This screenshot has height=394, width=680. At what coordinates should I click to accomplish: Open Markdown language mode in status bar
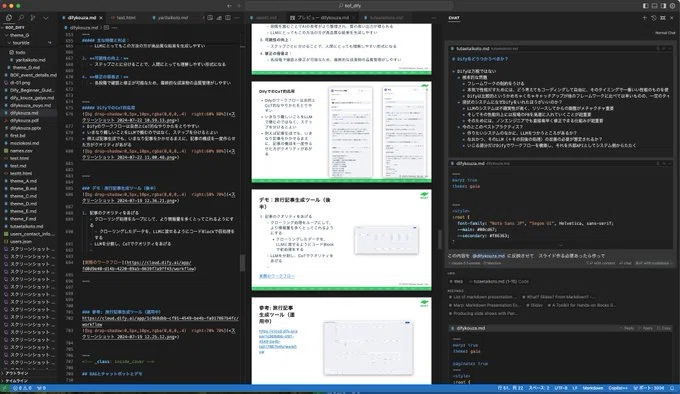[593, 388]
